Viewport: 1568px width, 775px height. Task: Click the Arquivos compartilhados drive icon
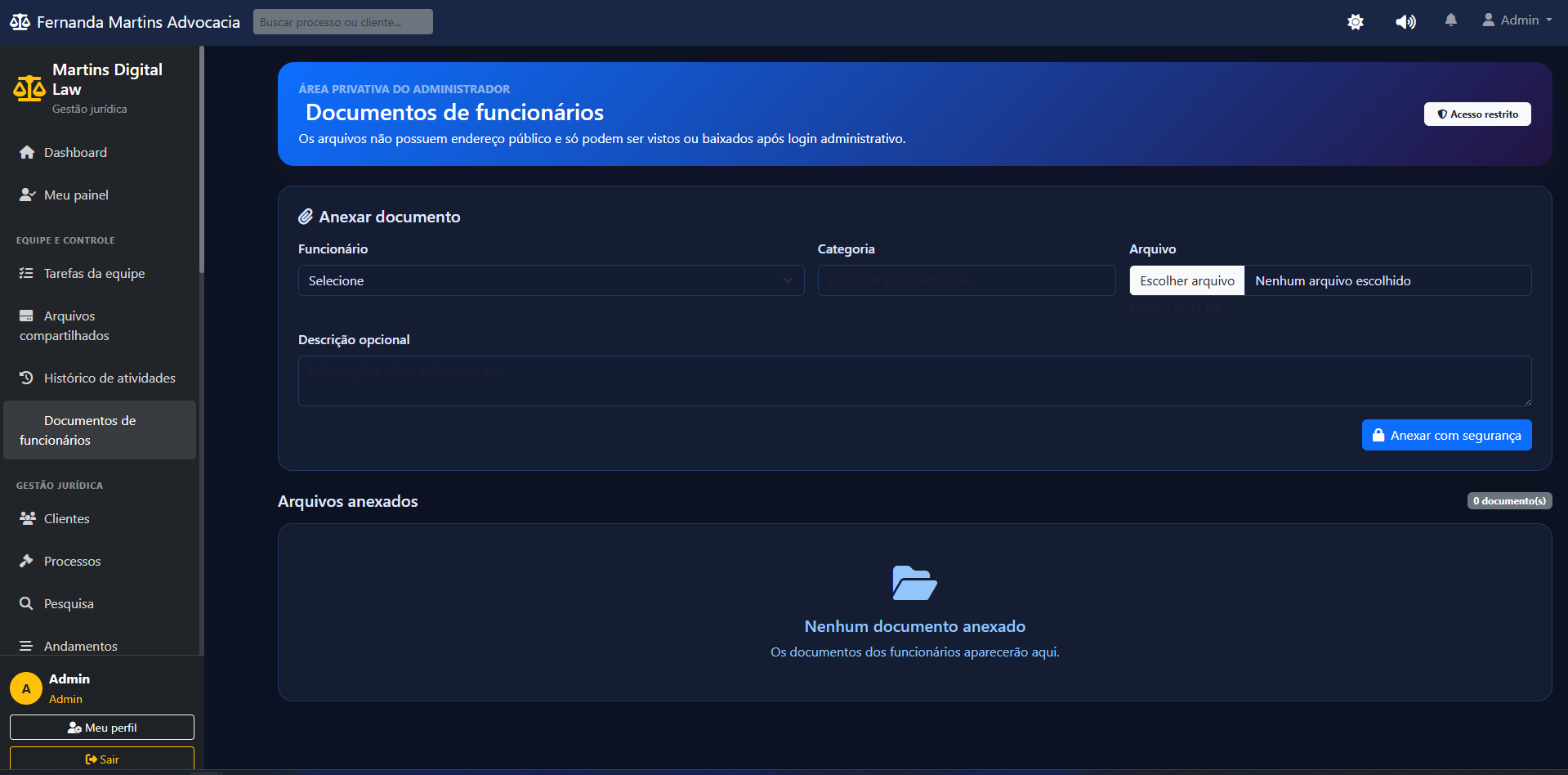26,316
